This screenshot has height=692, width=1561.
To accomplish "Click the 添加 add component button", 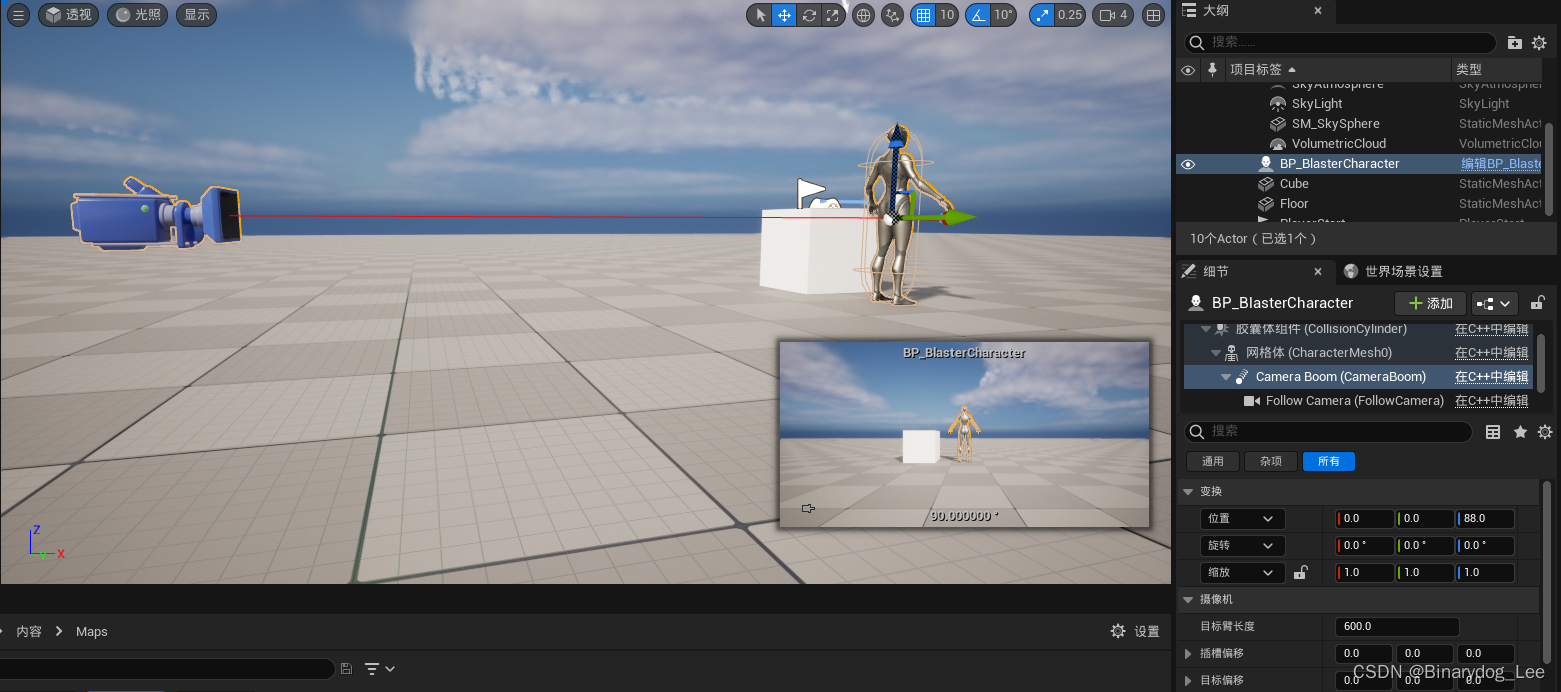I will (1430, 303).
